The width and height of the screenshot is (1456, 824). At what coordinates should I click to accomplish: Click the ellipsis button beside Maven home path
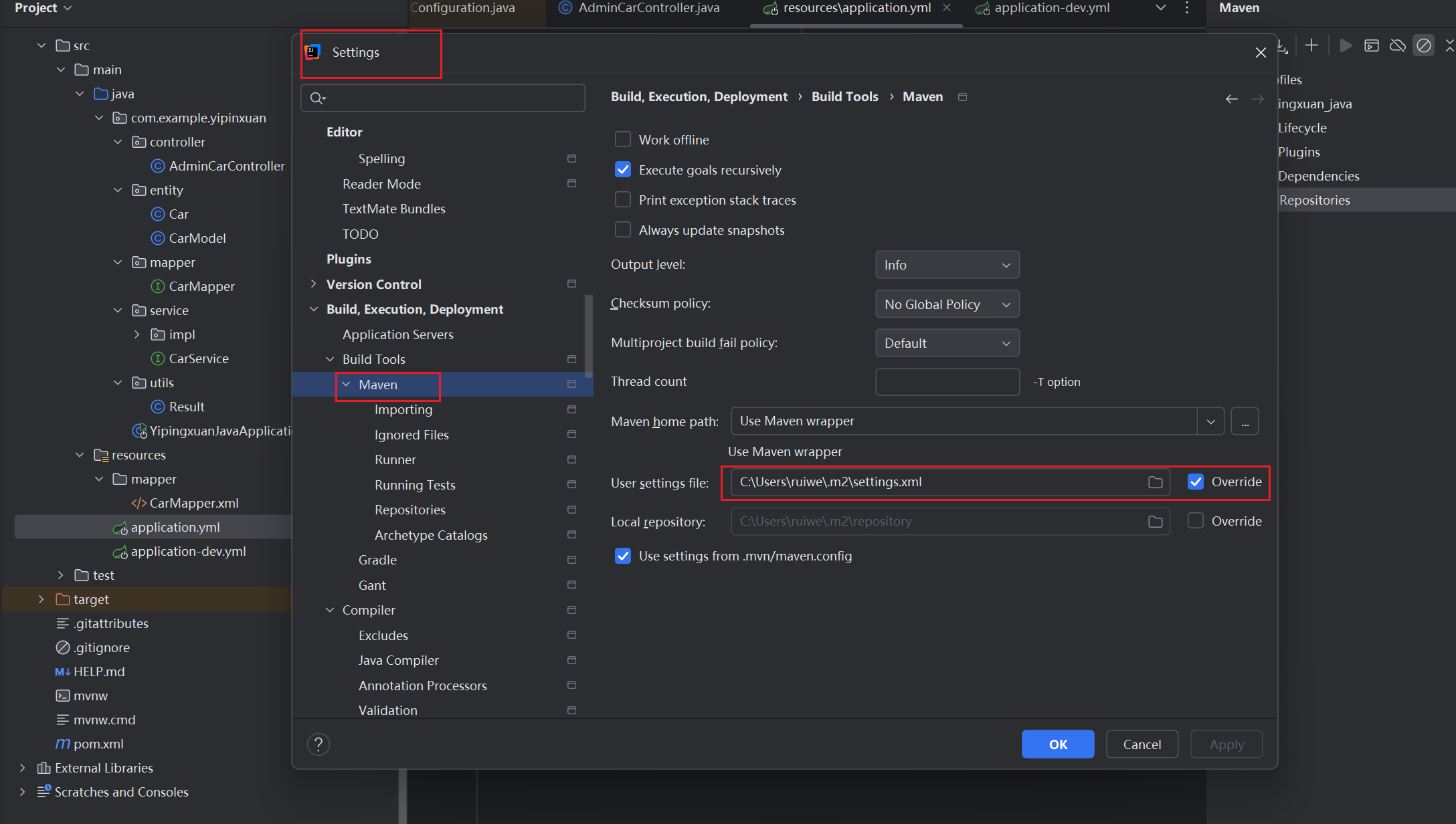[1245, 421]
